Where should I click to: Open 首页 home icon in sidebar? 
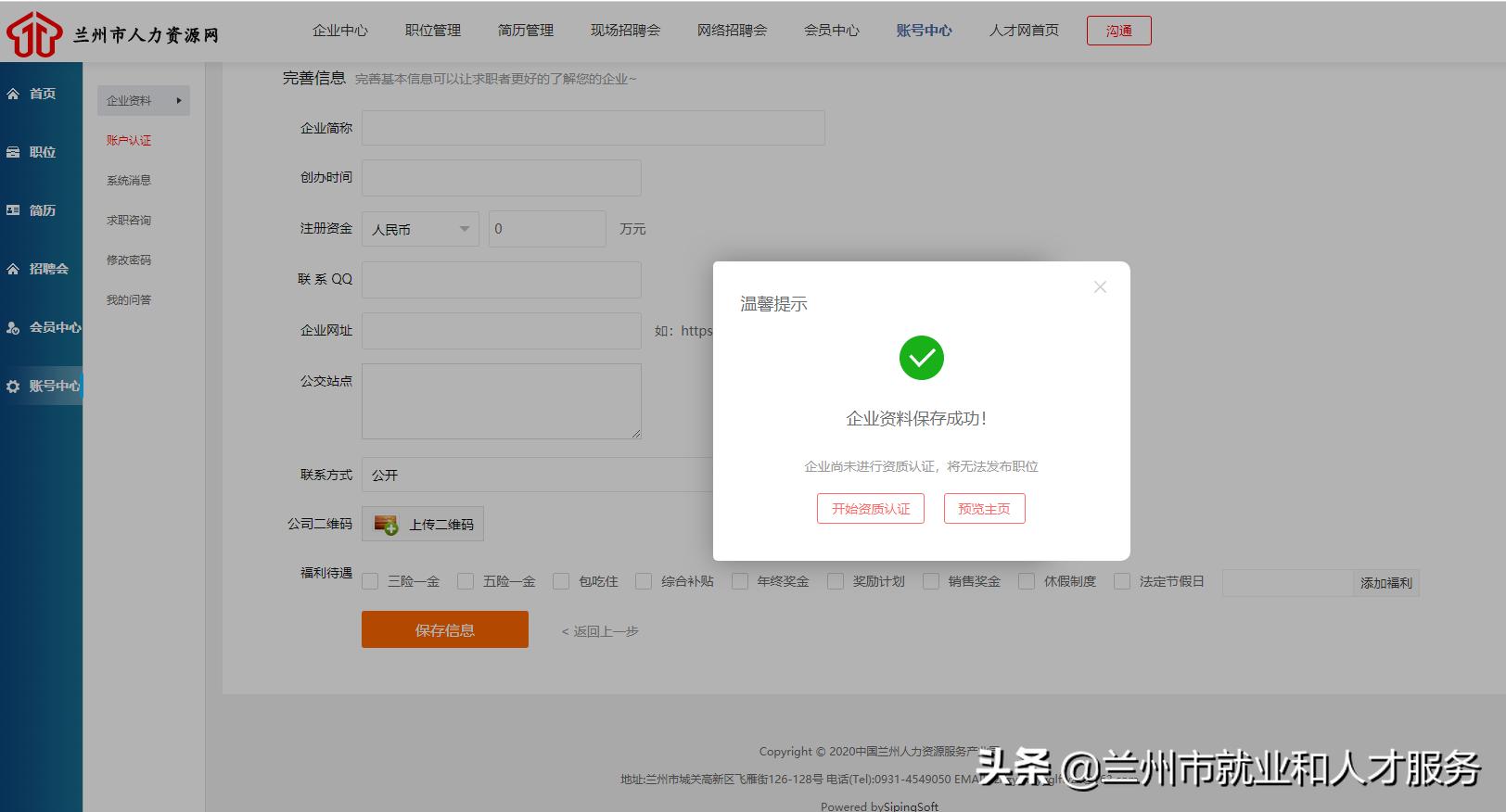(13, 94)
